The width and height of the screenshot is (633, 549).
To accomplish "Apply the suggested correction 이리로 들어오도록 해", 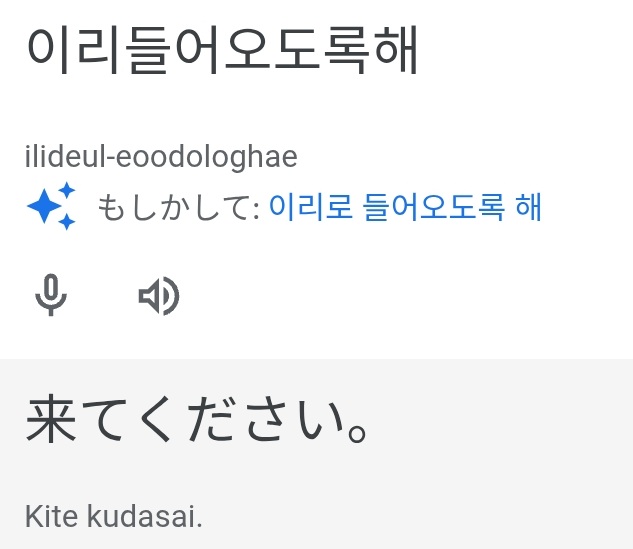I will click(x=405, y=207).
